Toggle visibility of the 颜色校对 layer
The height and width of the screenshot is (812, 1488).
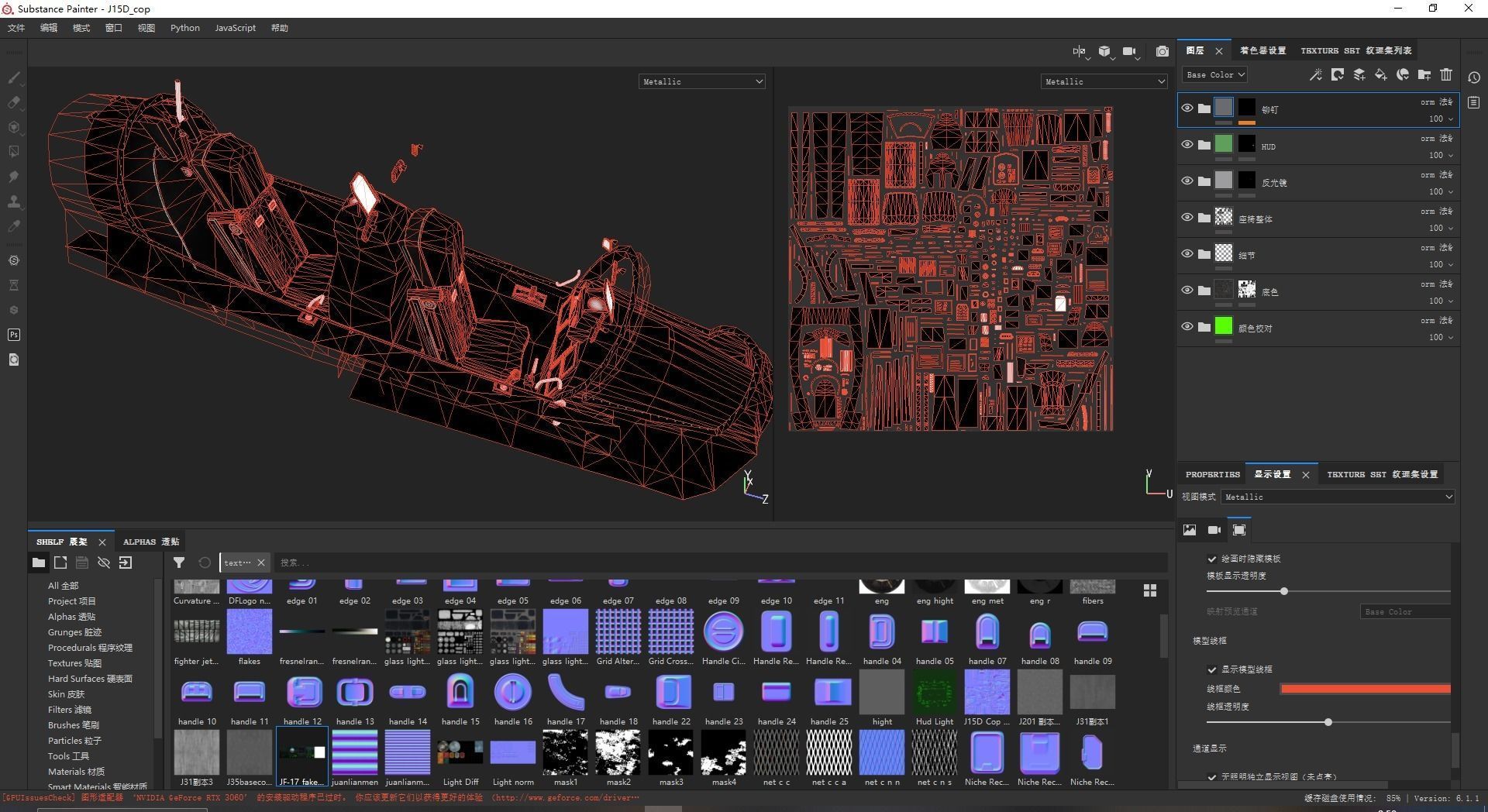tap(1187, 326)
